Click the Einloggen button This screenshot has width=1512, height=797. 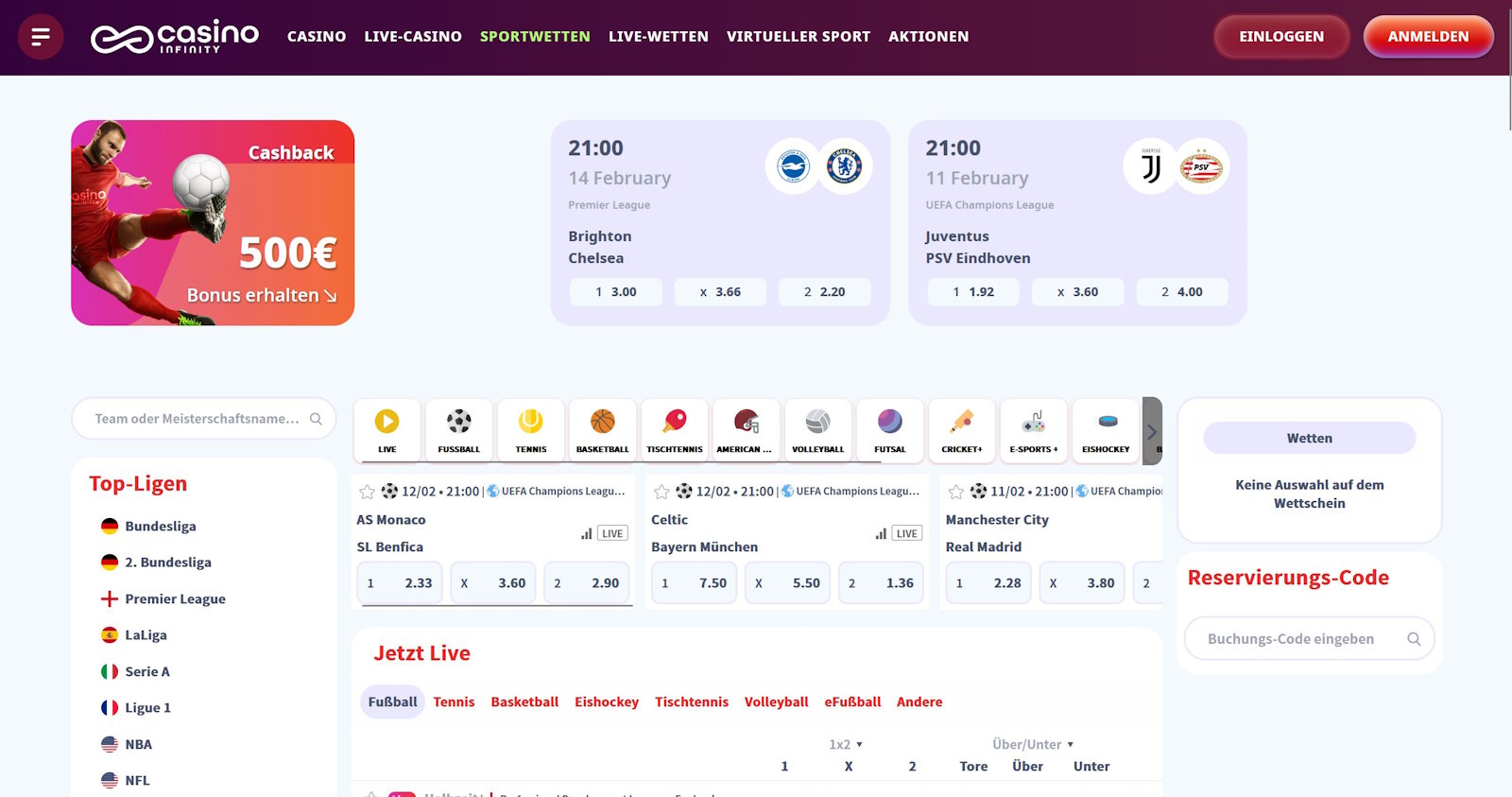1281,37
